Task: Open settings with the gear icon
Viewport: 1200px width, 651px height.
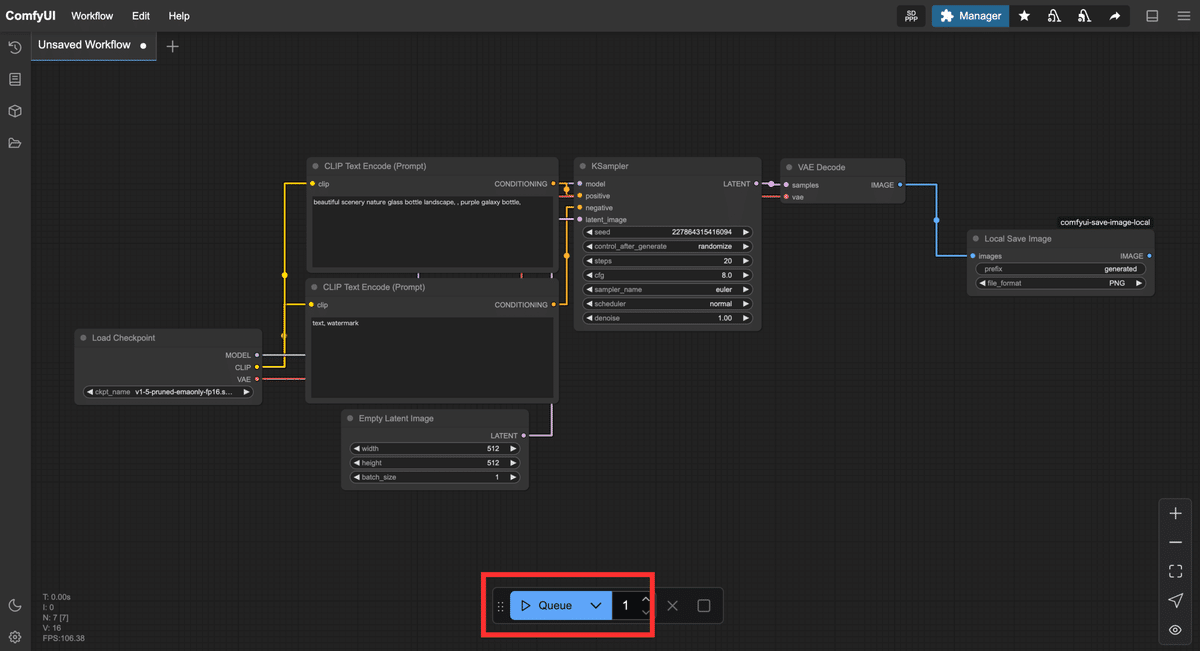Action: click(15, 636)
